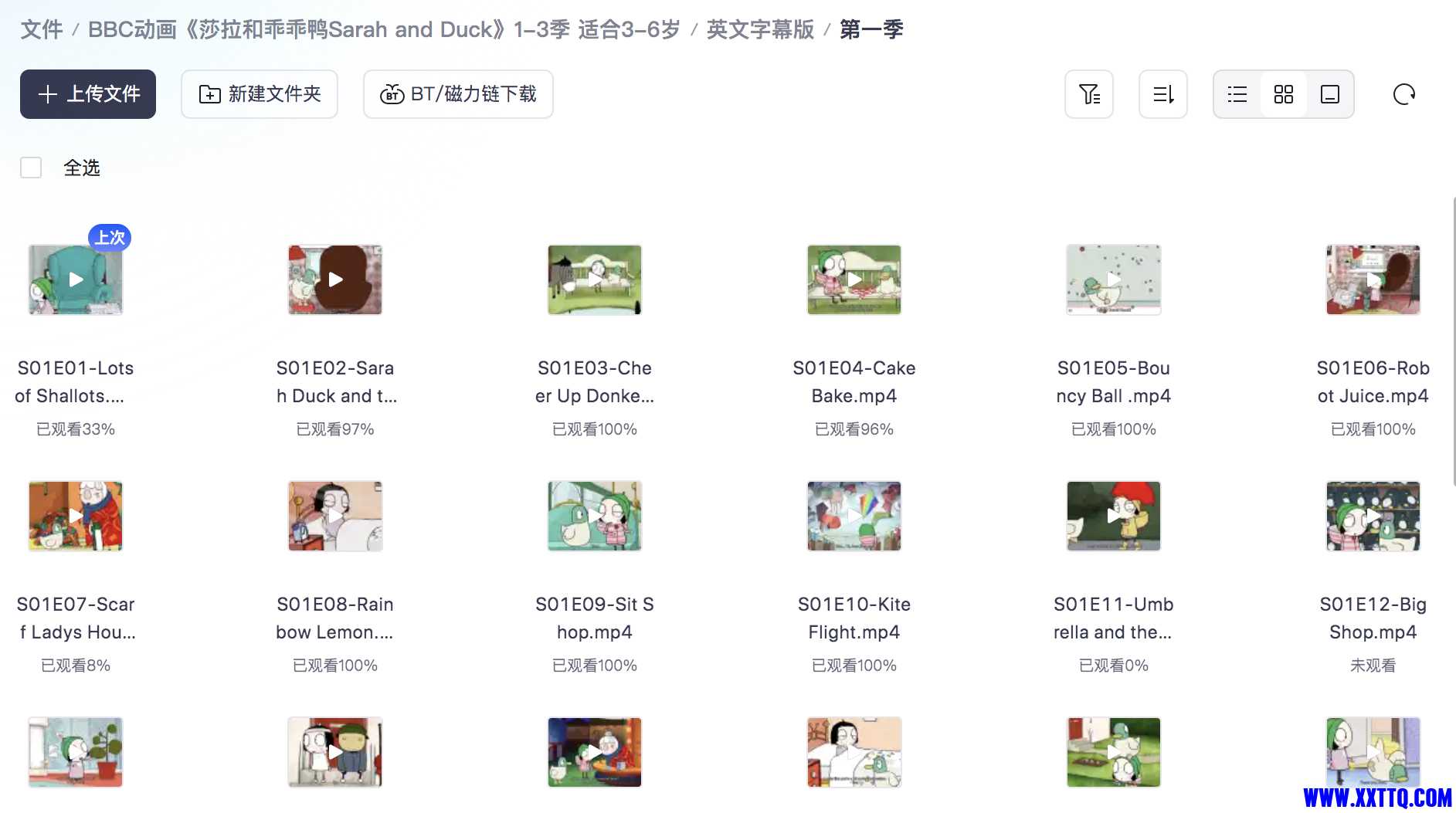The height and width of the screenshot is (813, 1456).
Task: Switch to list view layout
Action: (1237, 94)
